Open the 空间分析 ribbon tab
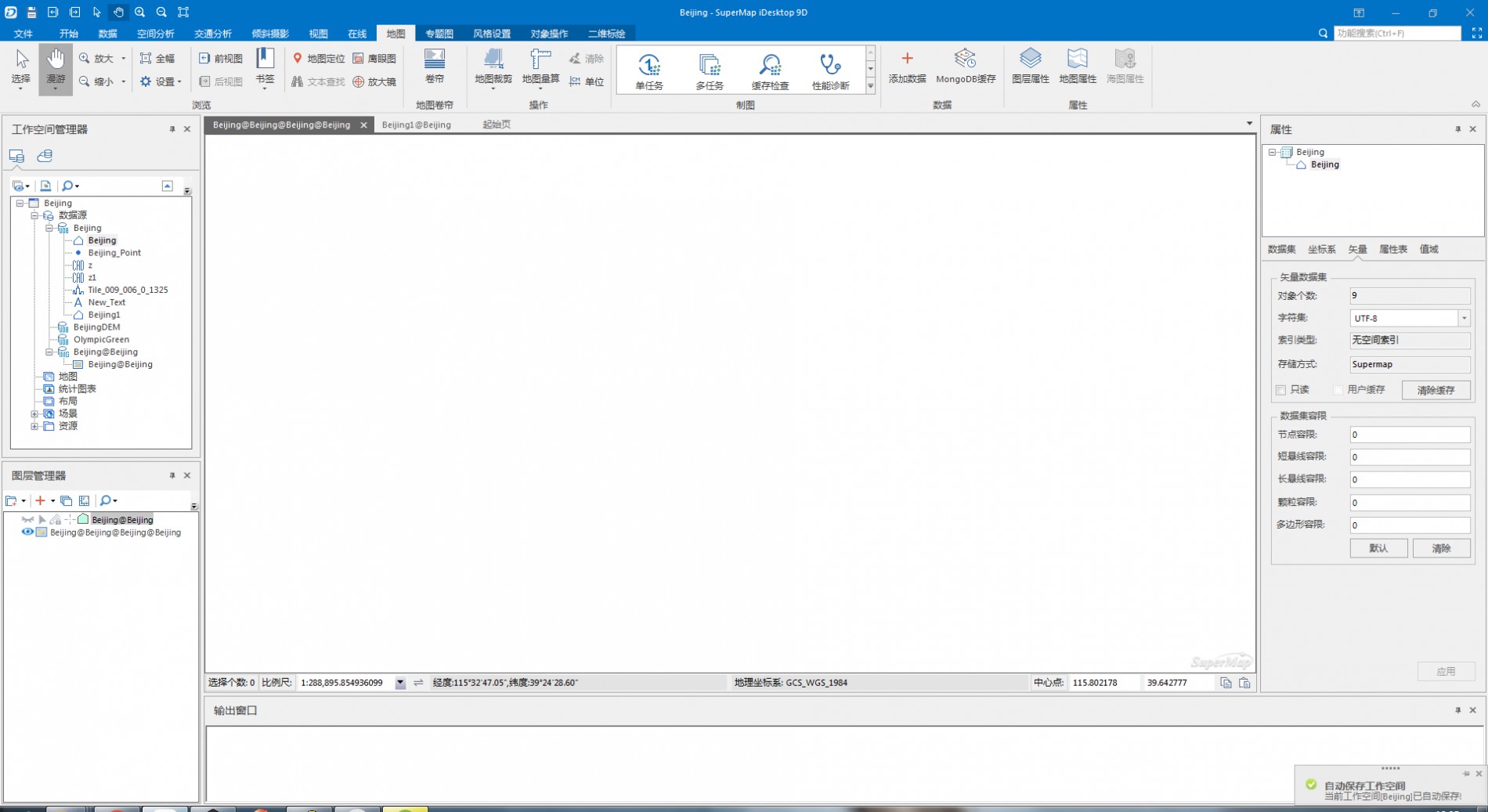This screenshot has width=1488, height=812. pyautogui.click(x=156, y=34)
